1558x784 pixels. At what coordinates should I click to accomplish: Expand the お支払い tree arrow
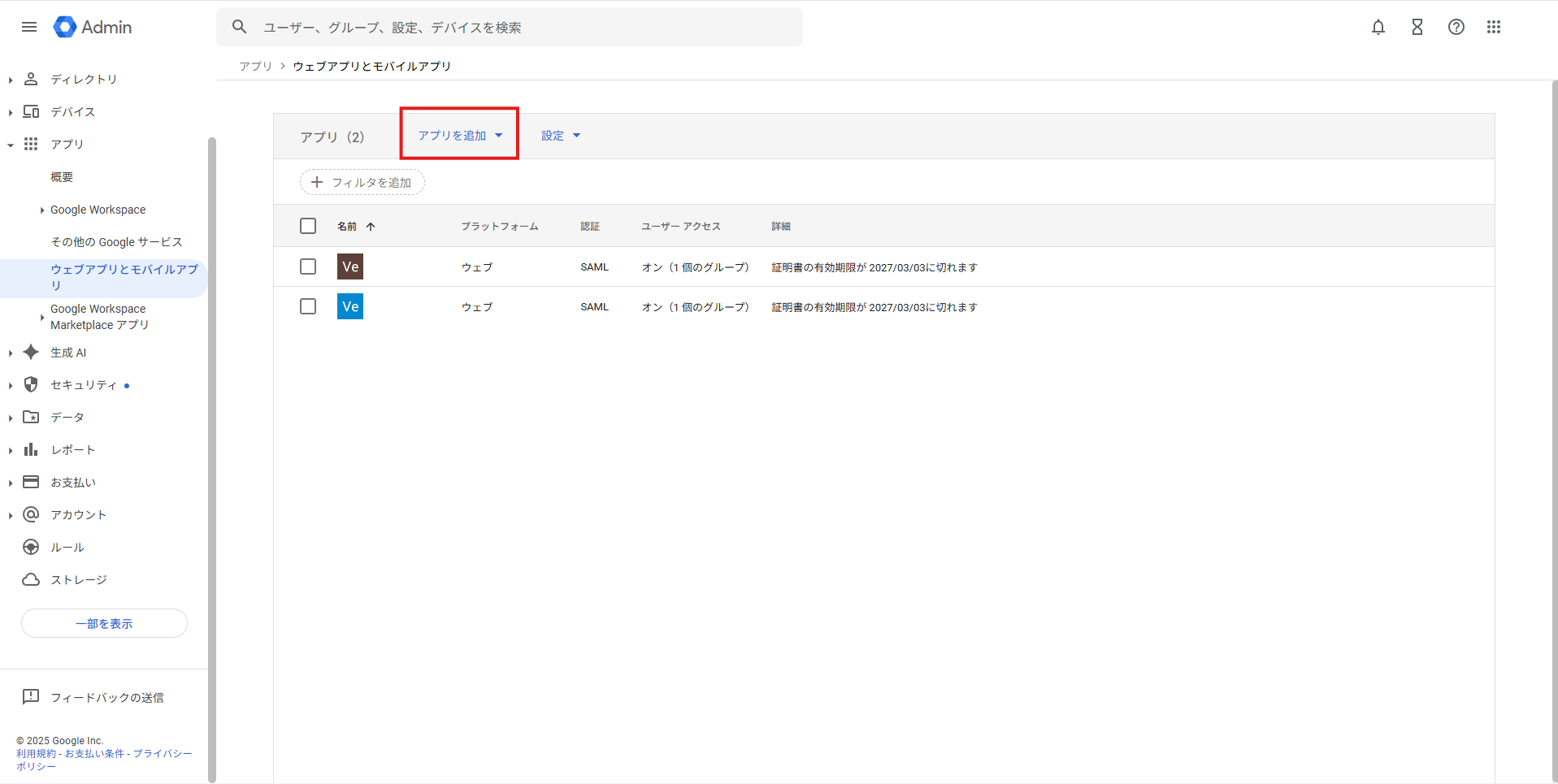(x=11, y=483)
